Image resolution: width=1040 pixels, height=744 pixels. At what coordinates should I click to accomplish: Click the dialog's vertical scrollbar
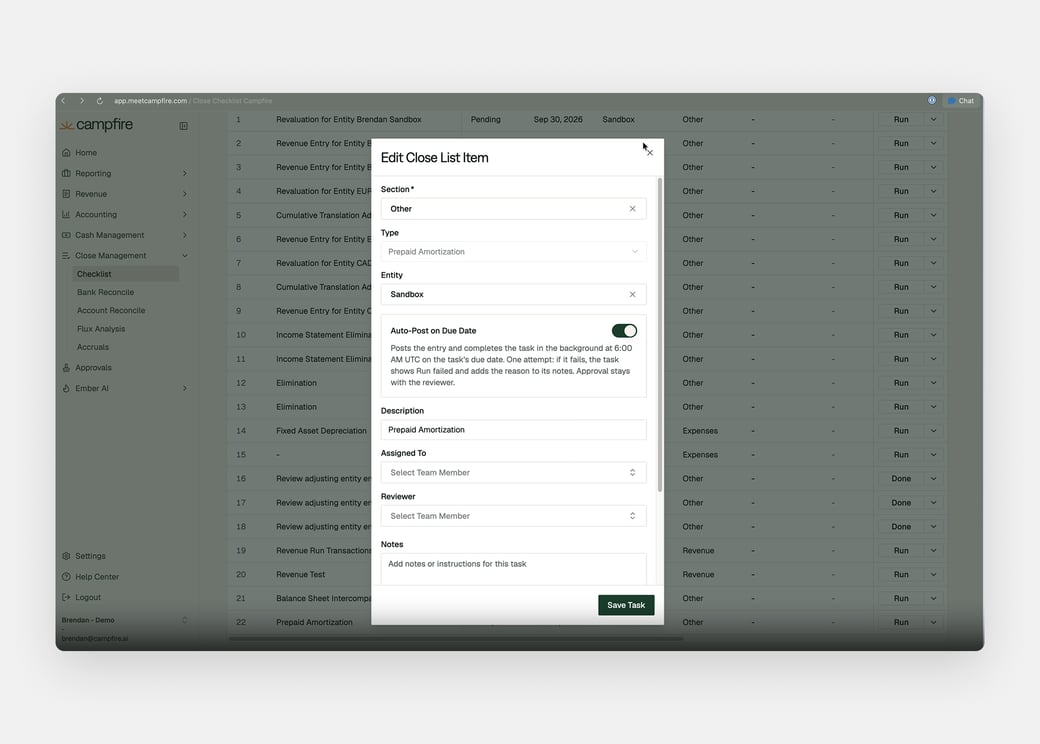pos(659,335)
